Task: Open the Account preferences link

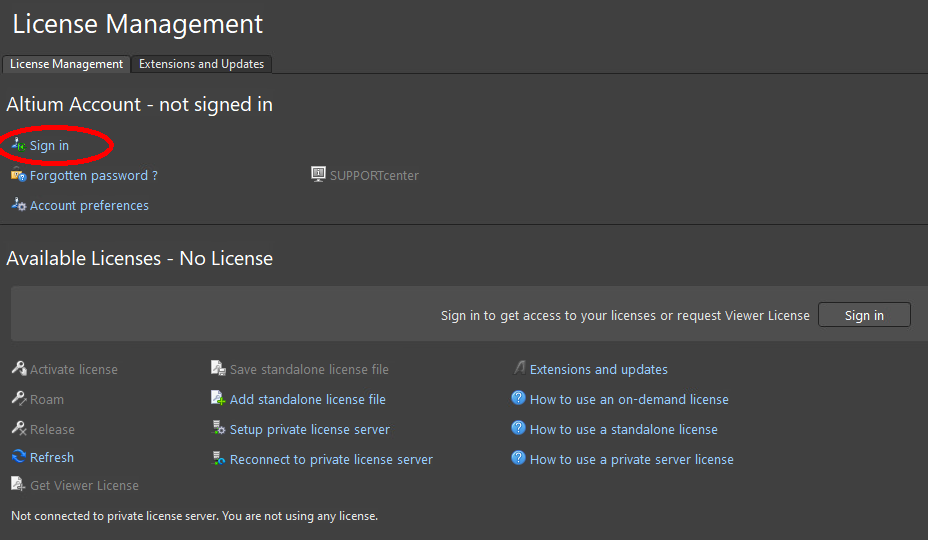Action: (89, 205)
